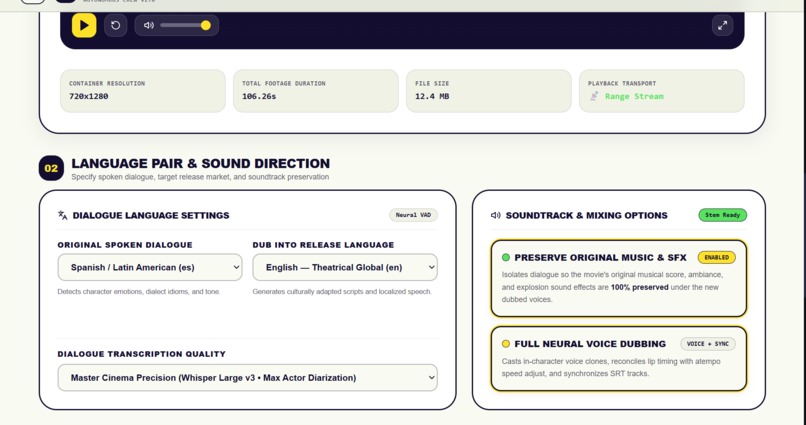806x425 pixels.
Task: Click the translate icon beside Dialogue Language Settings
Action: [63, 215]
